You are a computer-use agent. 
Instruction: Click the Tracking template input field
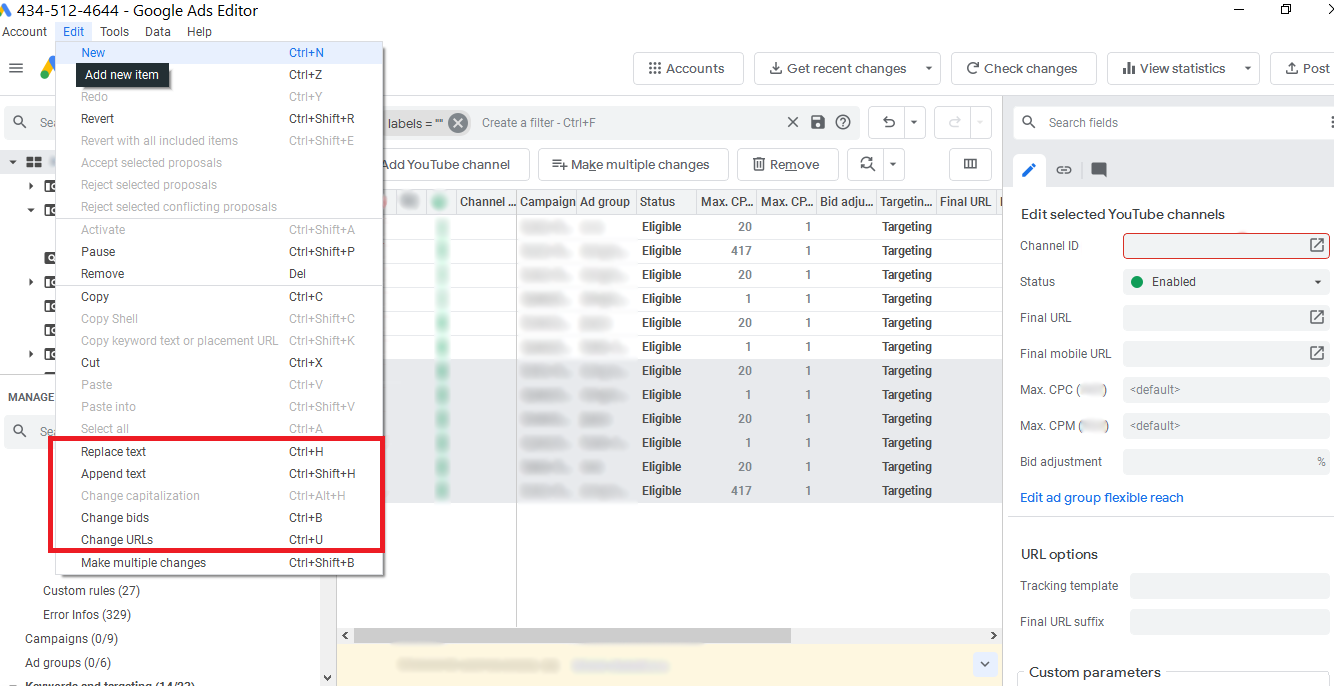[1229, 585]
